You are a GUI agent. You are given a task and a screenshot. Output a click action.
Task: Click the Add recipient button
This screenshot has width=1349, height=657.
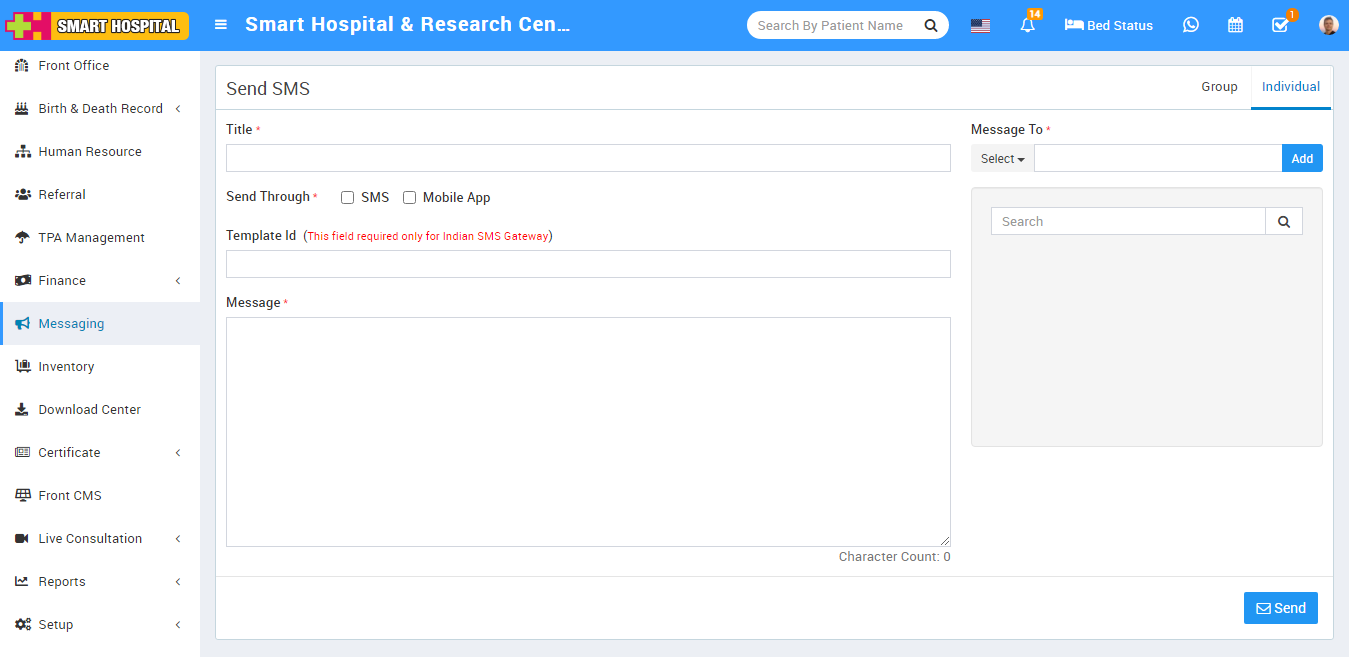point(1302,159)
